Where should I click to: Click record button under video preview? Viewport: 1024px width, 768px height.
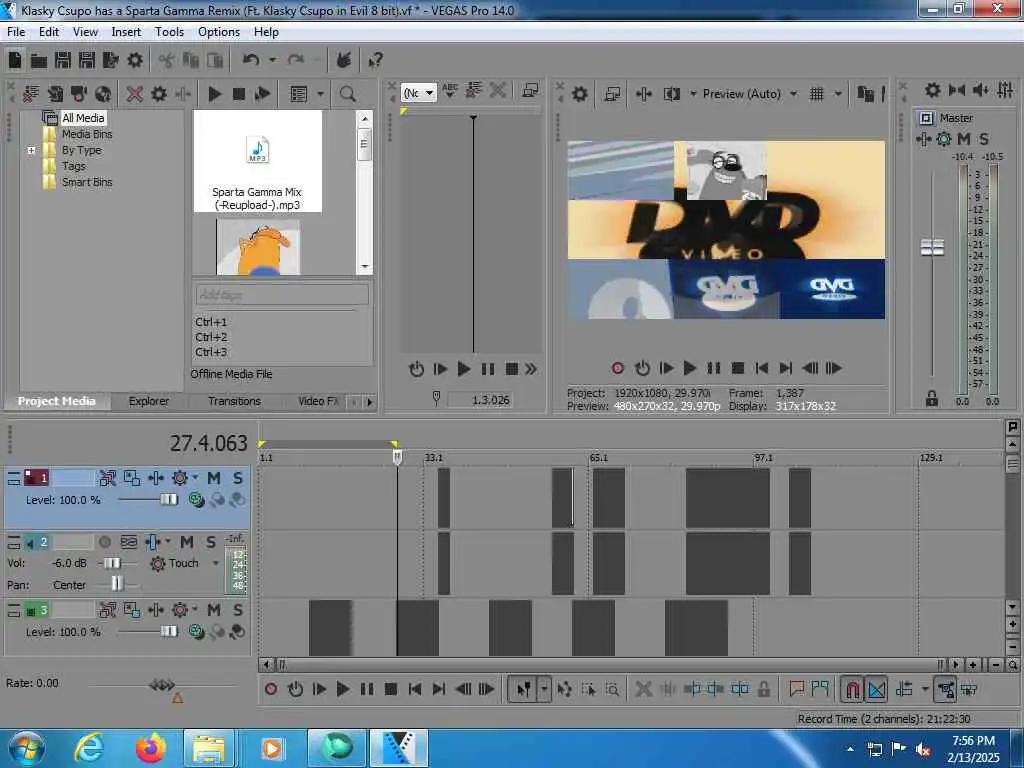point(617,368)
